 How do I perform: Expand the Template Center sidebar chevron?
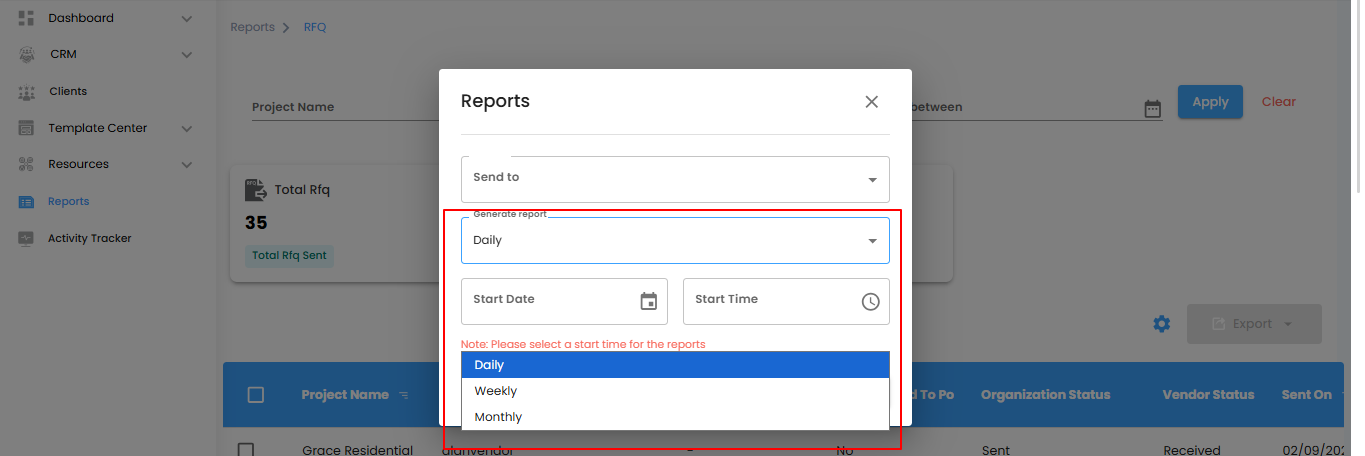pyautogui.click(x=187, y=128)
